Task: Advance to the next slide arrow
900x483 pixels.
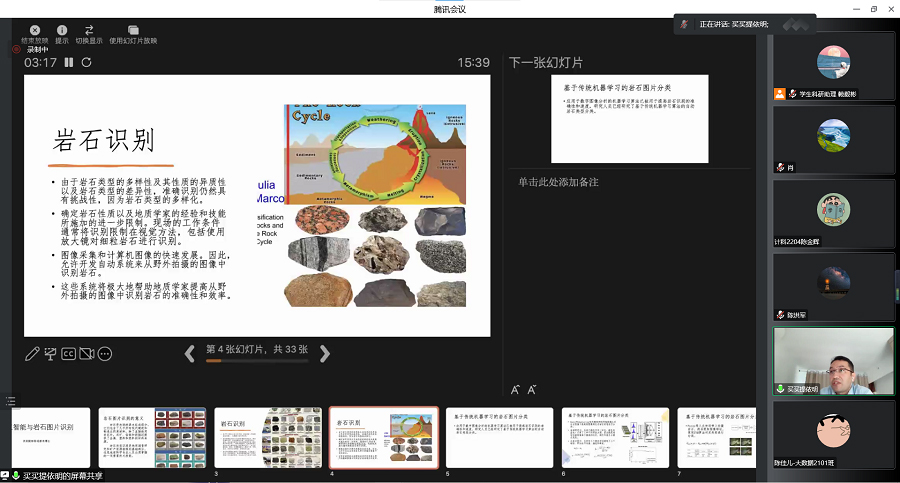Action: coord(324,352)
